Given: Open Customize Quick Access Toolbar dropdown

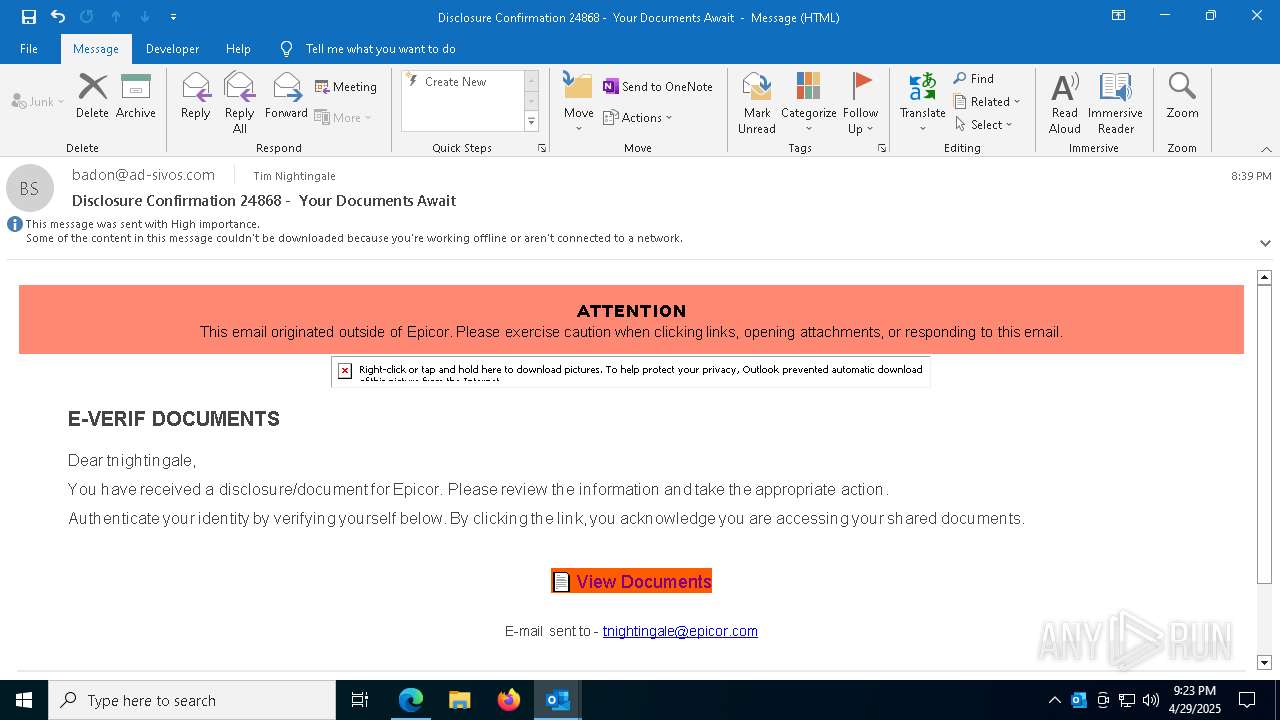Looking at the screenshot, I should tap(173, 17).
